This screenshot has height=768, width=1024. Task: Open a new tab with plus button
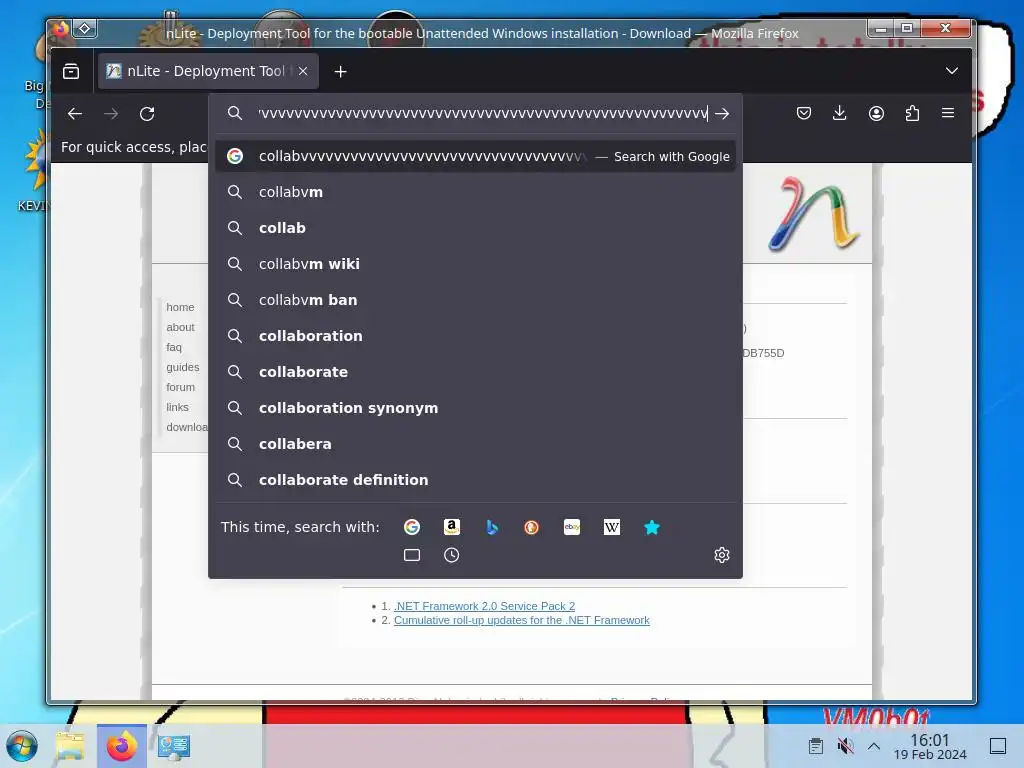(x=340, y=71)
